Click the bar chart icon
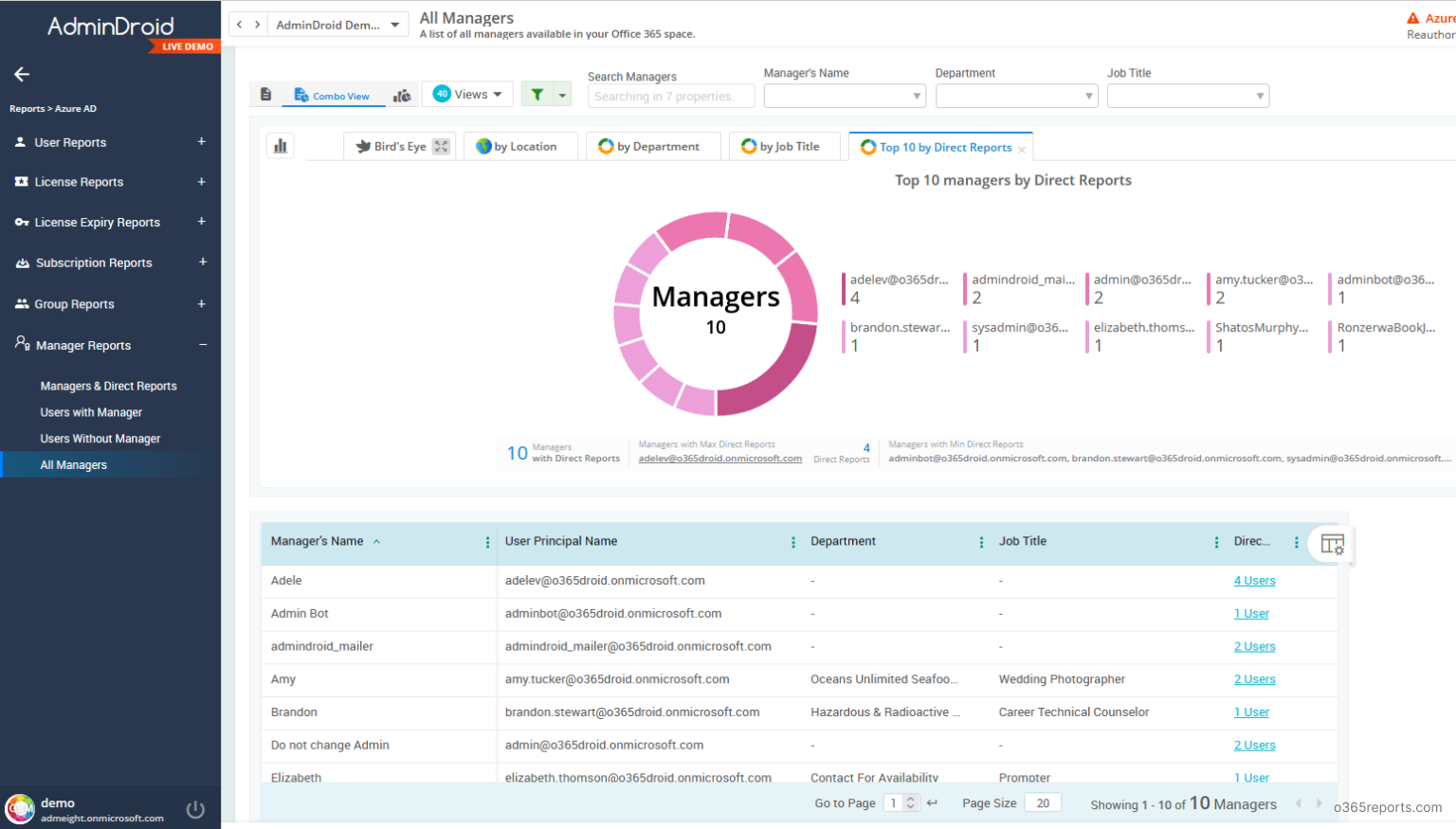The image size is (1456, 829). click(281, 146)
